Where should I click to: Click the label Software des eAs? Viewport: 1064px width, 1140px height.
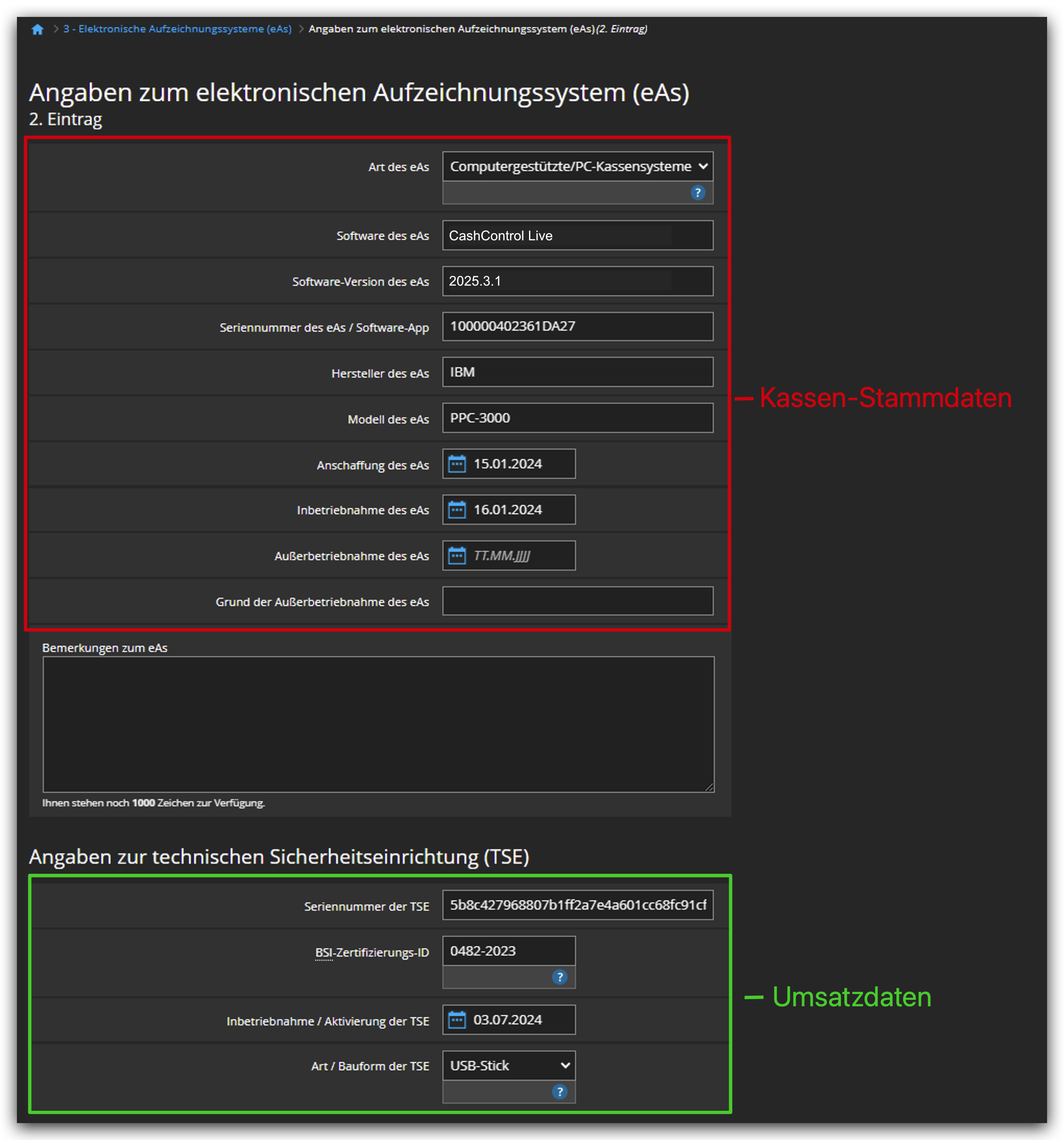coord(383,236)
